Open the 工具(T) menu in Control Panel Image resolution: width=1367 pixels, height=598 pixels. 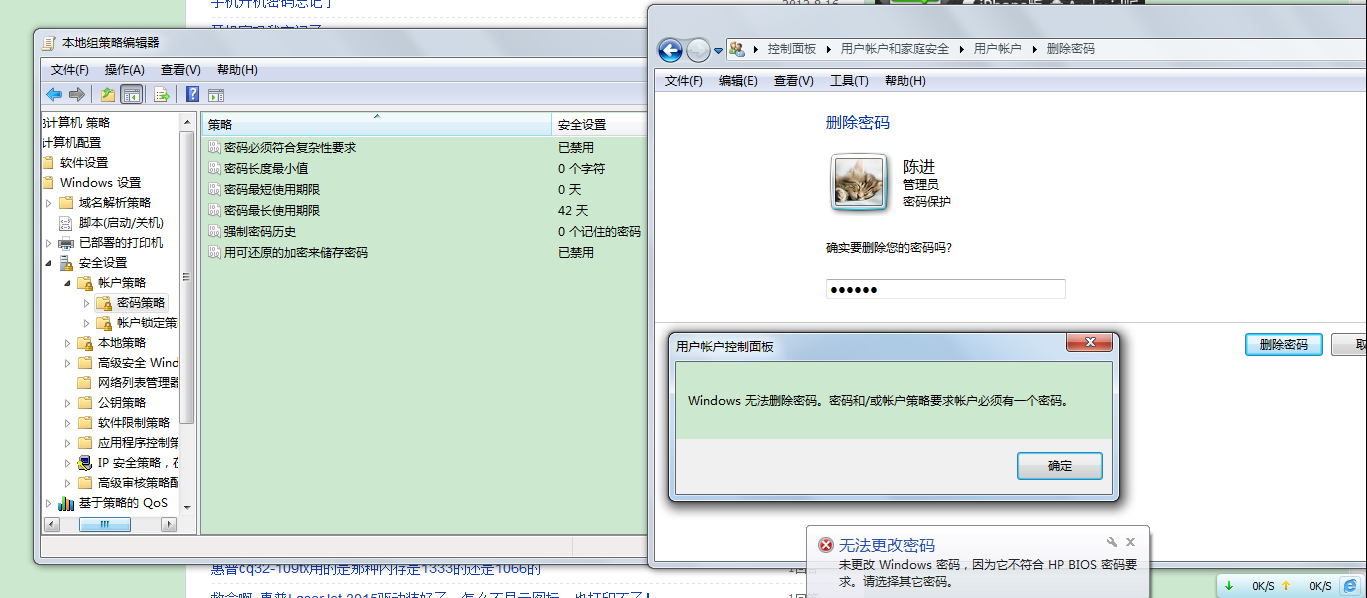click(x=849, y=81)
